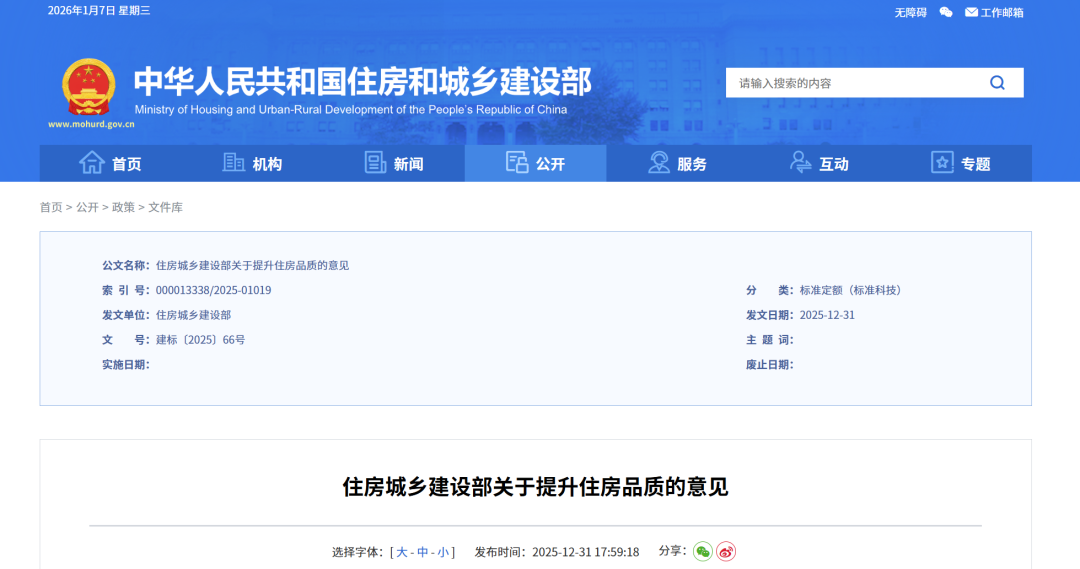Click the national emblem logo

pyautogui.click(x=89, y=88)
